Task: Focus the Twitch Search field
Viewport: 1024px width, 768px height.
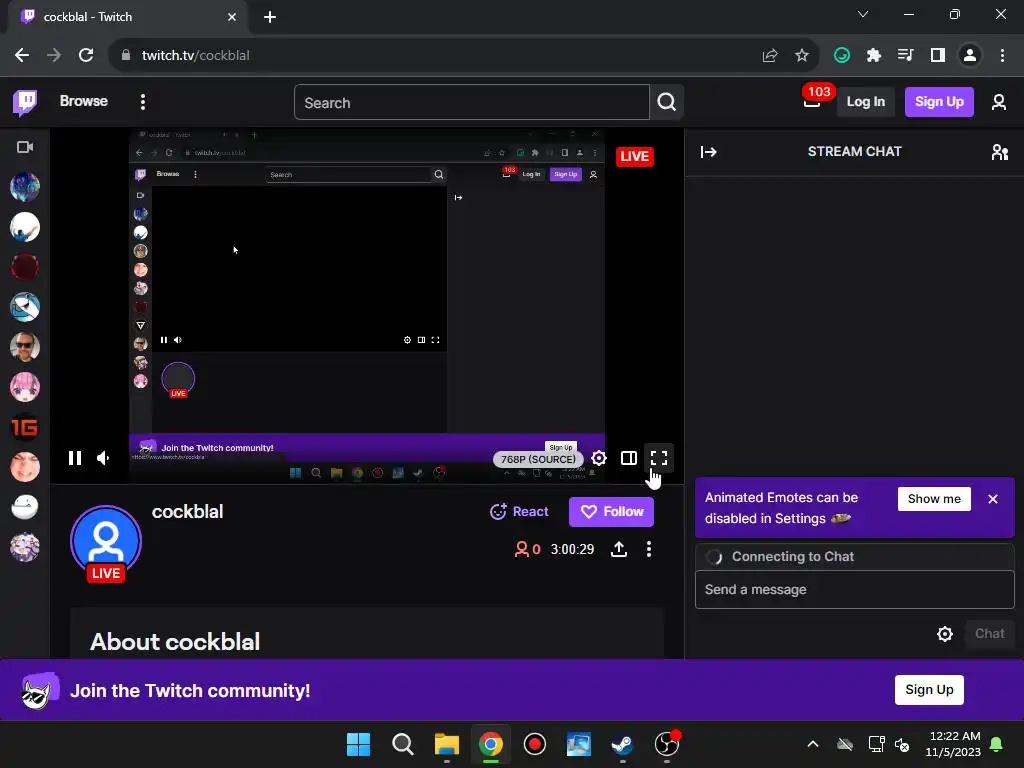Action: 472,103
